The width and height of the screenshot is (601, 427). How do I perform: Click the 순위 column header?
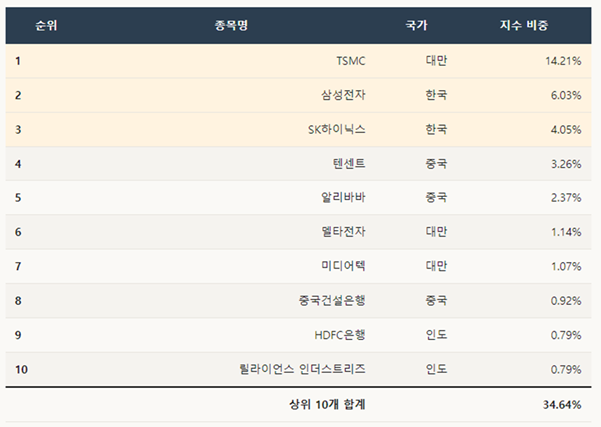pyautogui.click(x=46, y=26)
